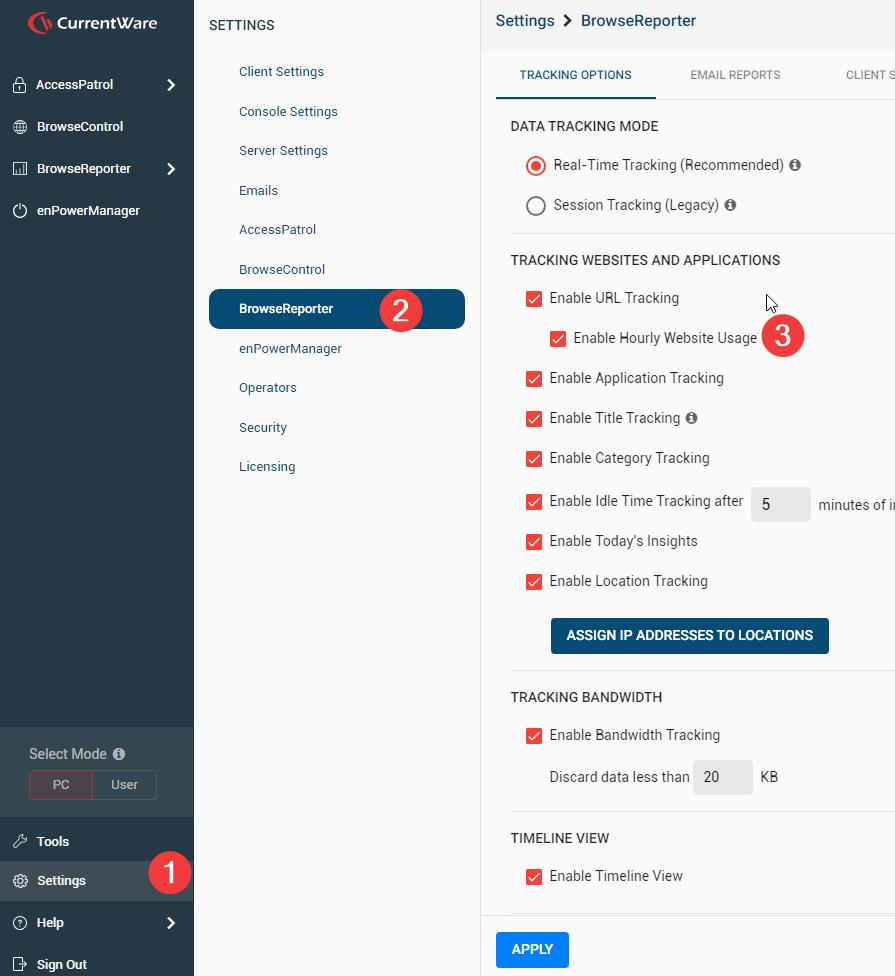Disable Enable Bandwidth Tracking checkbox
The height and width of the screenshot is (976, 895).
(533, 736)
